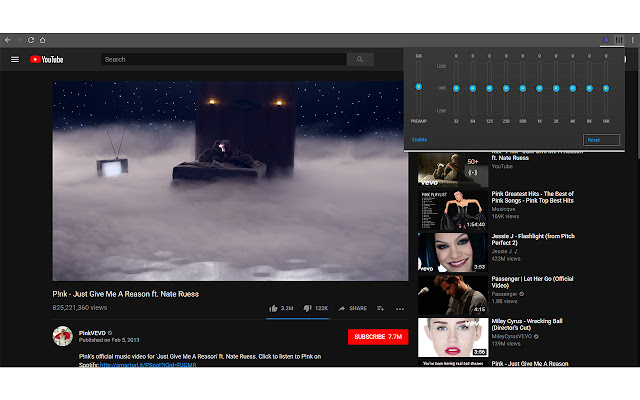Image resolution: width=640 pixels, height=400 pixels.
Task: Like the video with thumbs up
Action: (274, 308)
